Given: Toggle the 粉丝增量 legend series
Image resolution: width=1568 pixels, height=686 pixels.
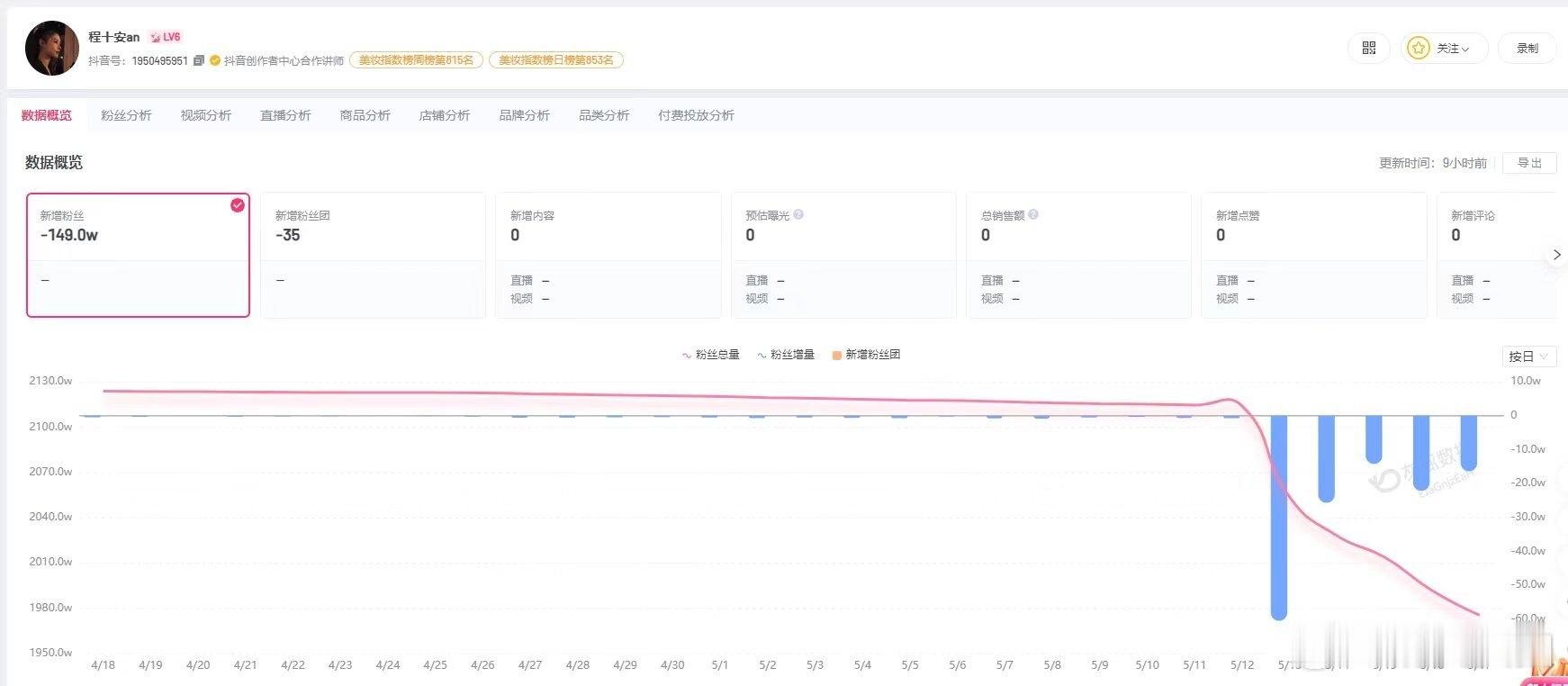Looking at the screenshot, I should pyautogui.click(x=786, y=355).
